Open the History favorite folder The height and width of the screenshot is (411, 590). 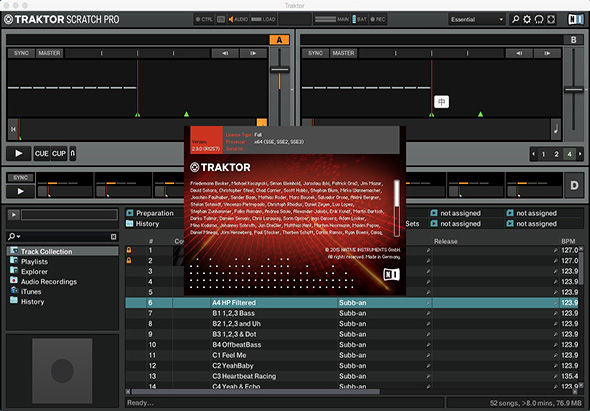pyautogui.click(x=143, y=224)
